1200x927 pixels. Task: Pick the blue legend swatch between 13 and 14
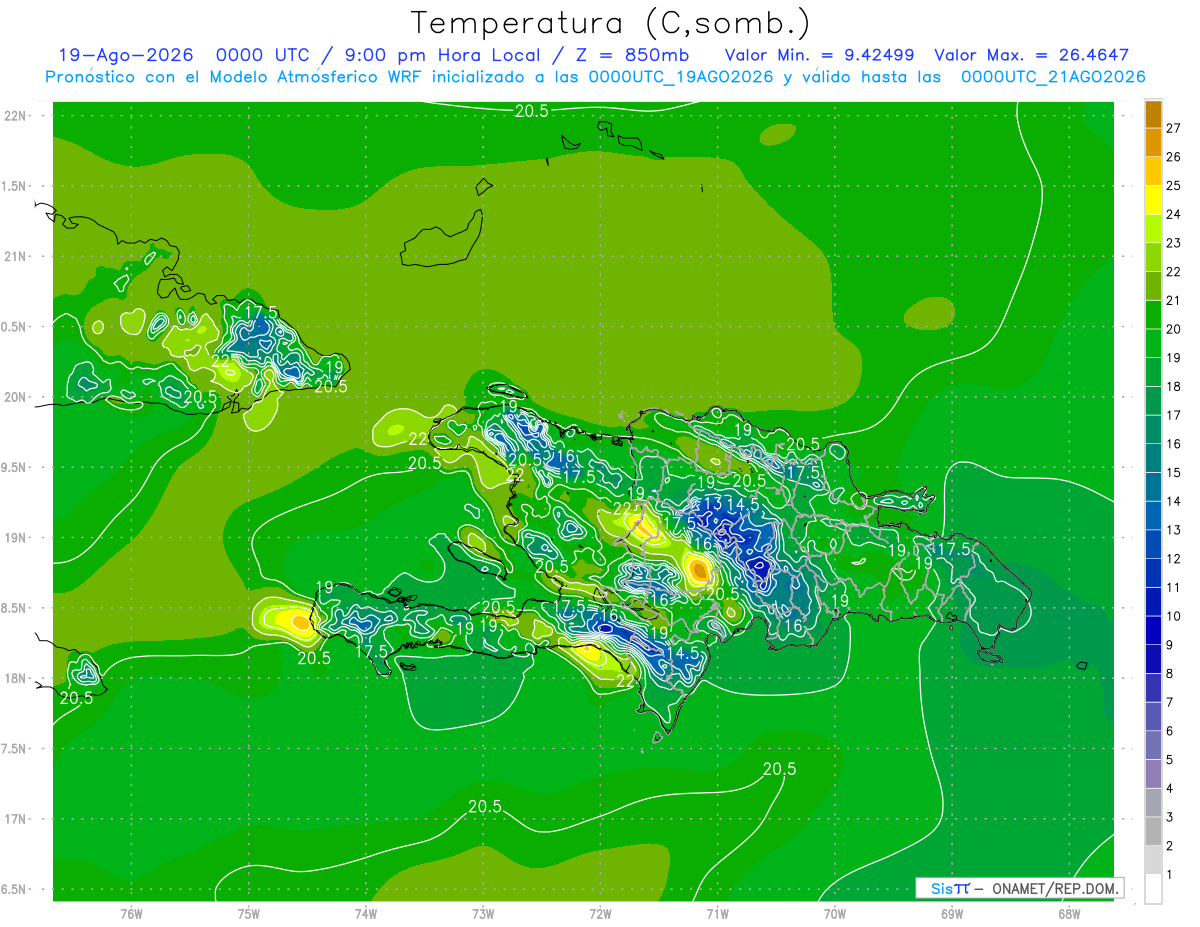pyautogui.click(x=1153, y=515)
